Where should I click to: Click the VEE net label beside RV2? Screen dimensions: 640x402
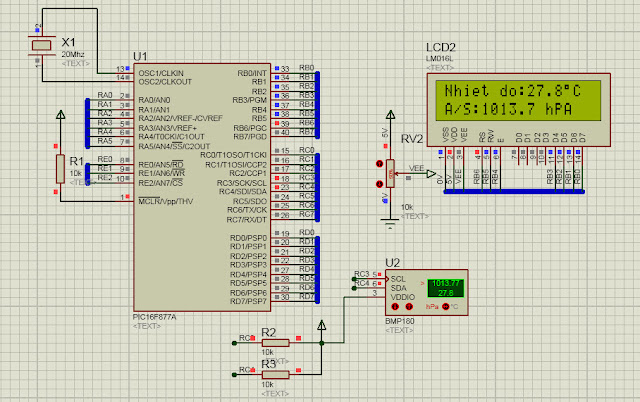tap(416, 168)
